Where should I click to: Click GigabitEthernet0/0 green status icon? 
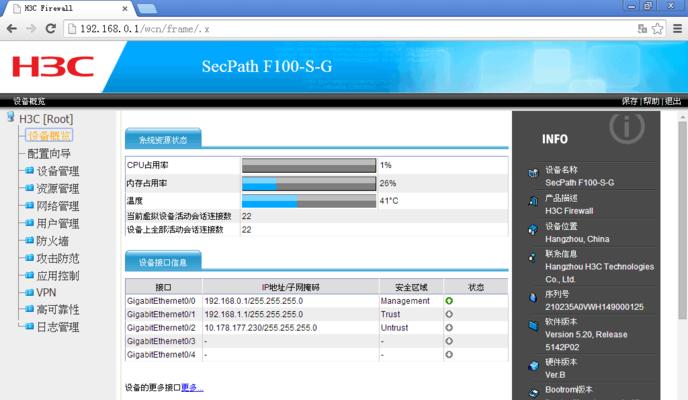(449, 301)
